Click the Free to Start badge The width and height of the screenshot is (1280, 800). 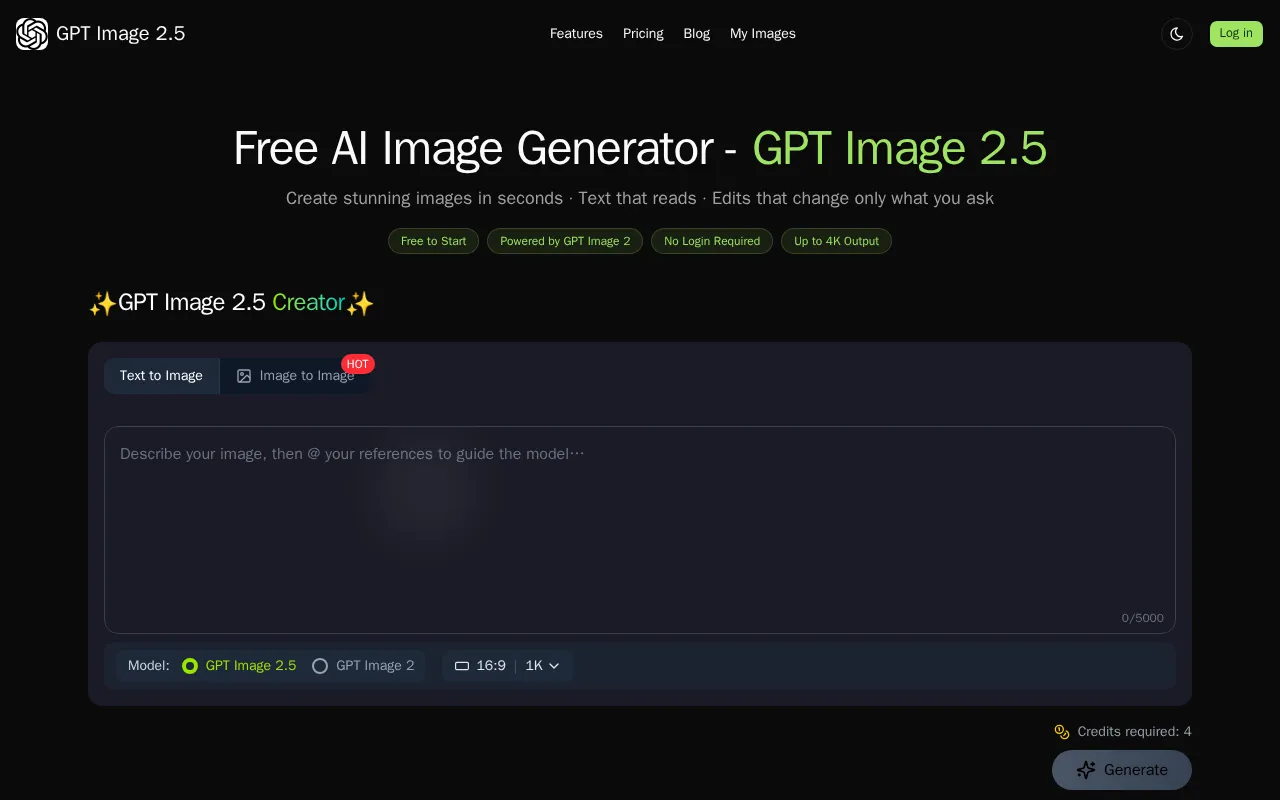coord(433,241)
